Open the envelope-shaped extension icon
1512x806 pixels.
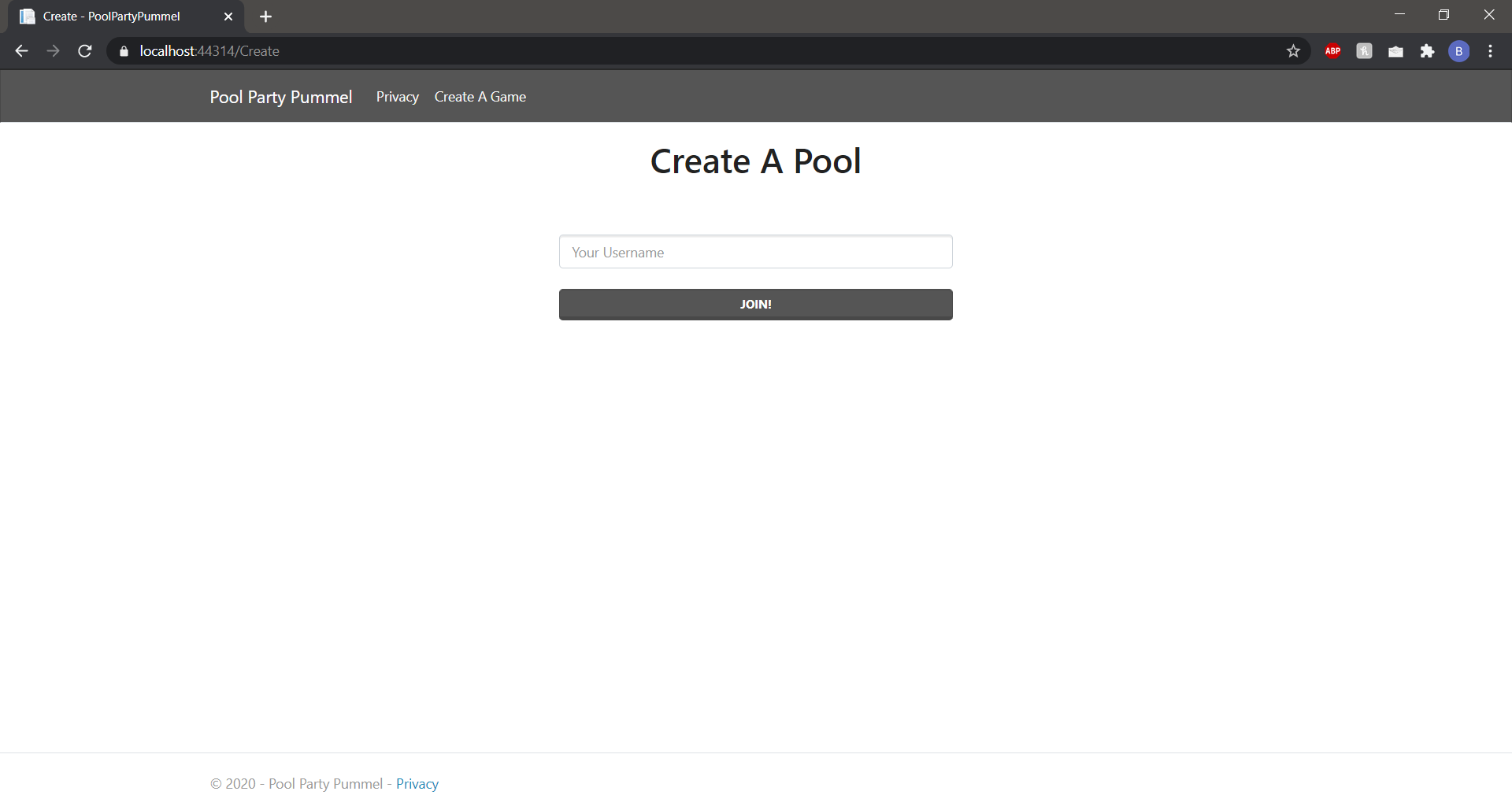[1395, 50]
